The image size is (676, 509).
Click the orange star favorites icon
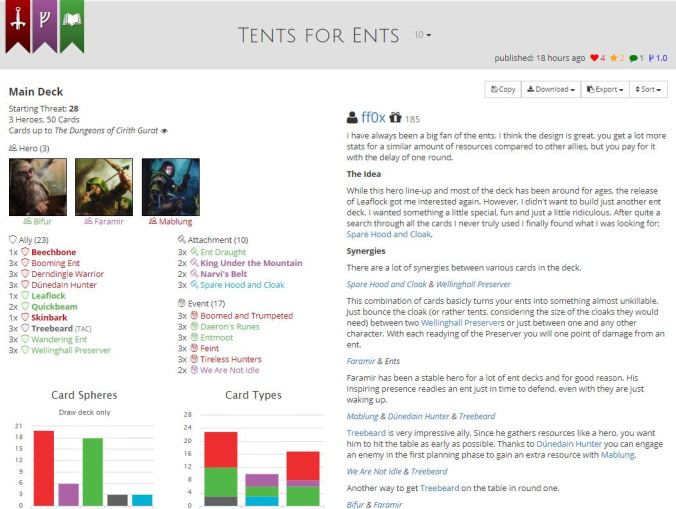pos(614,58)
